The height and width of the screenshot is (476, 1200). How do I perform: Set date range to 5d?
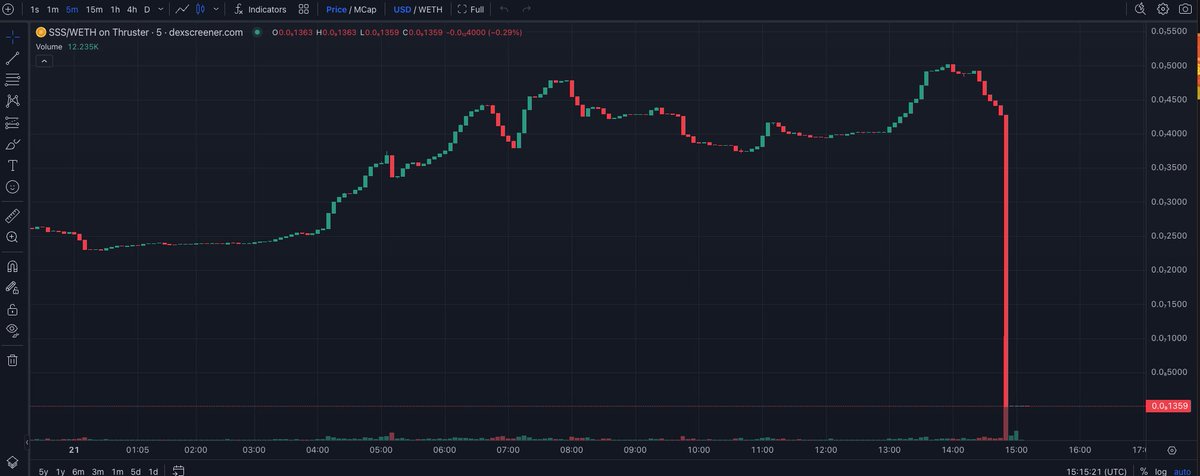coord(135,471)
